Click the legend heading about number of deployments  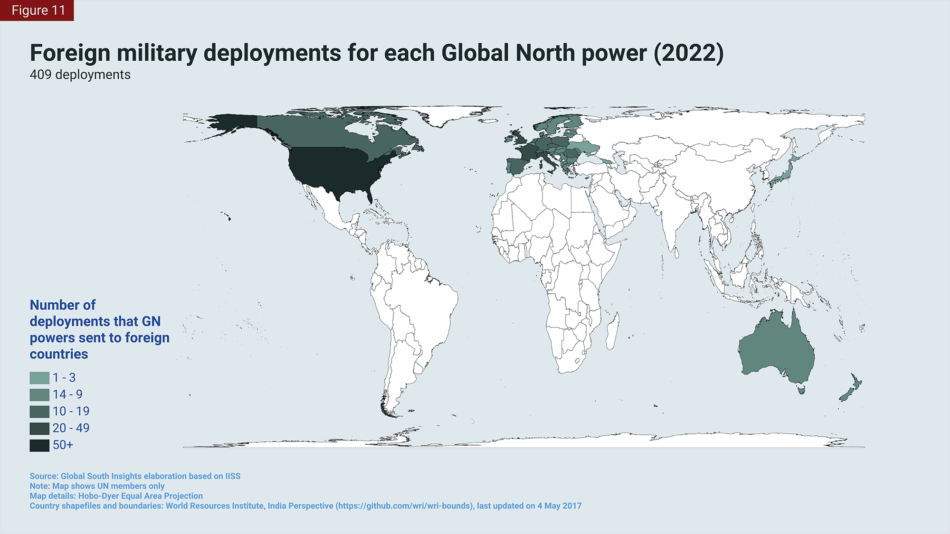click(99, 329)
